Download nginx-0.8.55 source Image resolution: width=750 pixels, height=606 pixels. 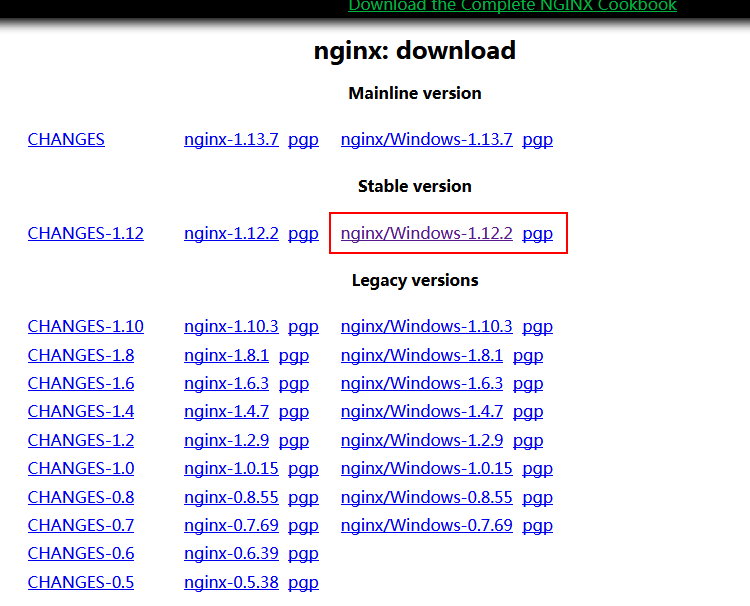[x=231, y=497]
